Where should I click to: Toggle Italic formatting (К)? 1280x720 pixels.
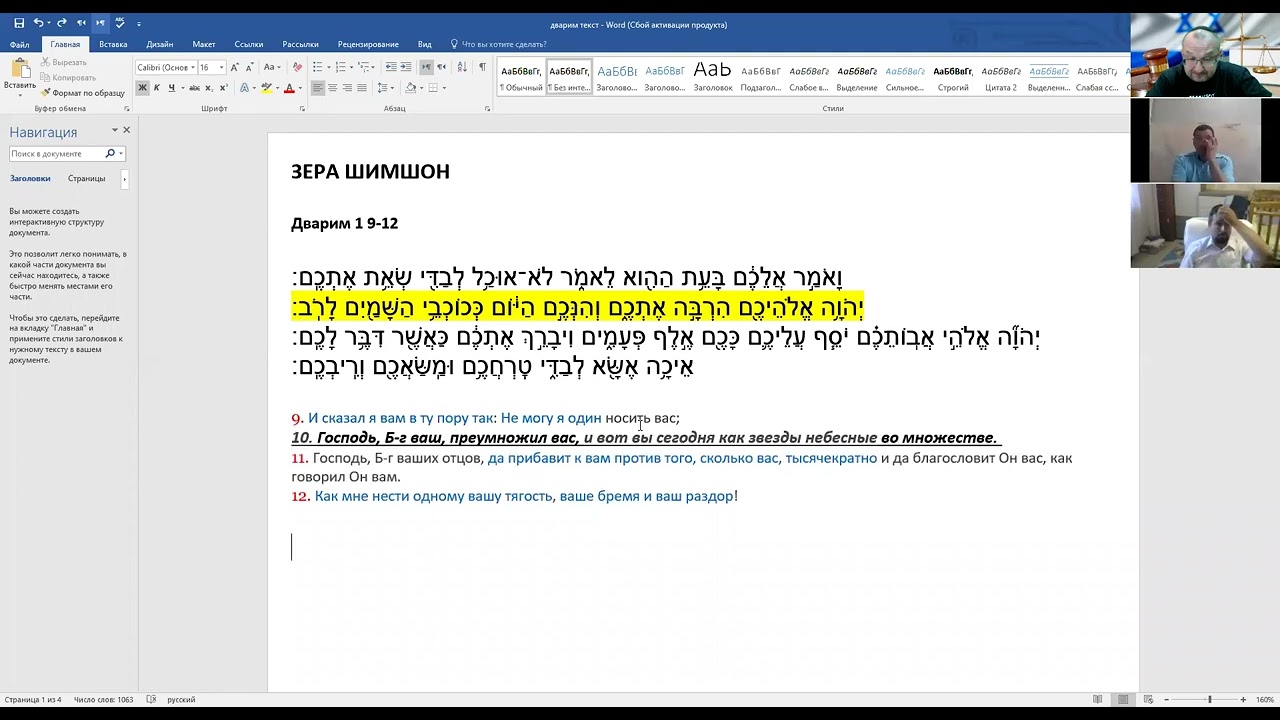pos(156,88)
